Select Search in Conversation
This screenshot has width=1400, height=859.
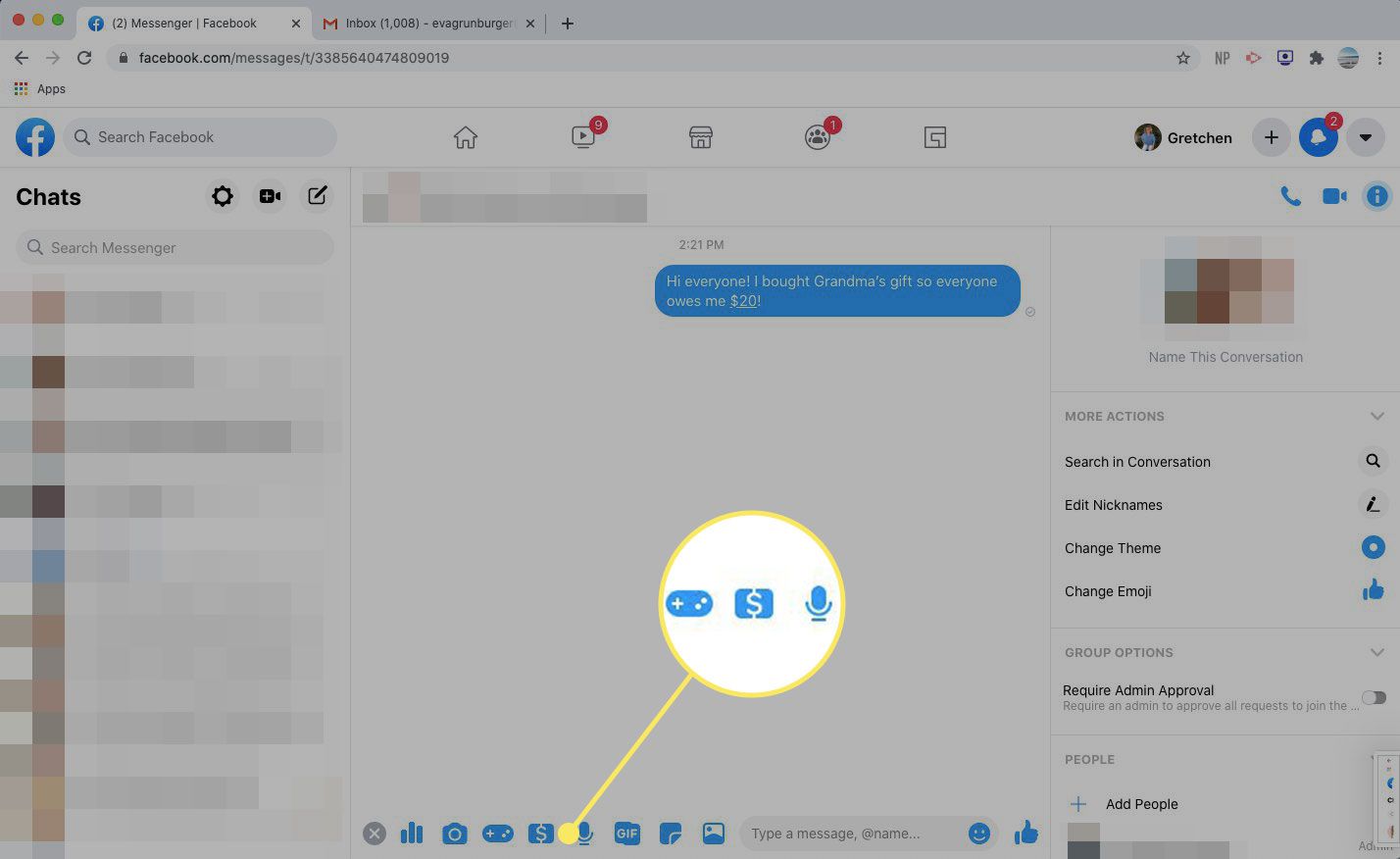click(x=1137, y=462)
